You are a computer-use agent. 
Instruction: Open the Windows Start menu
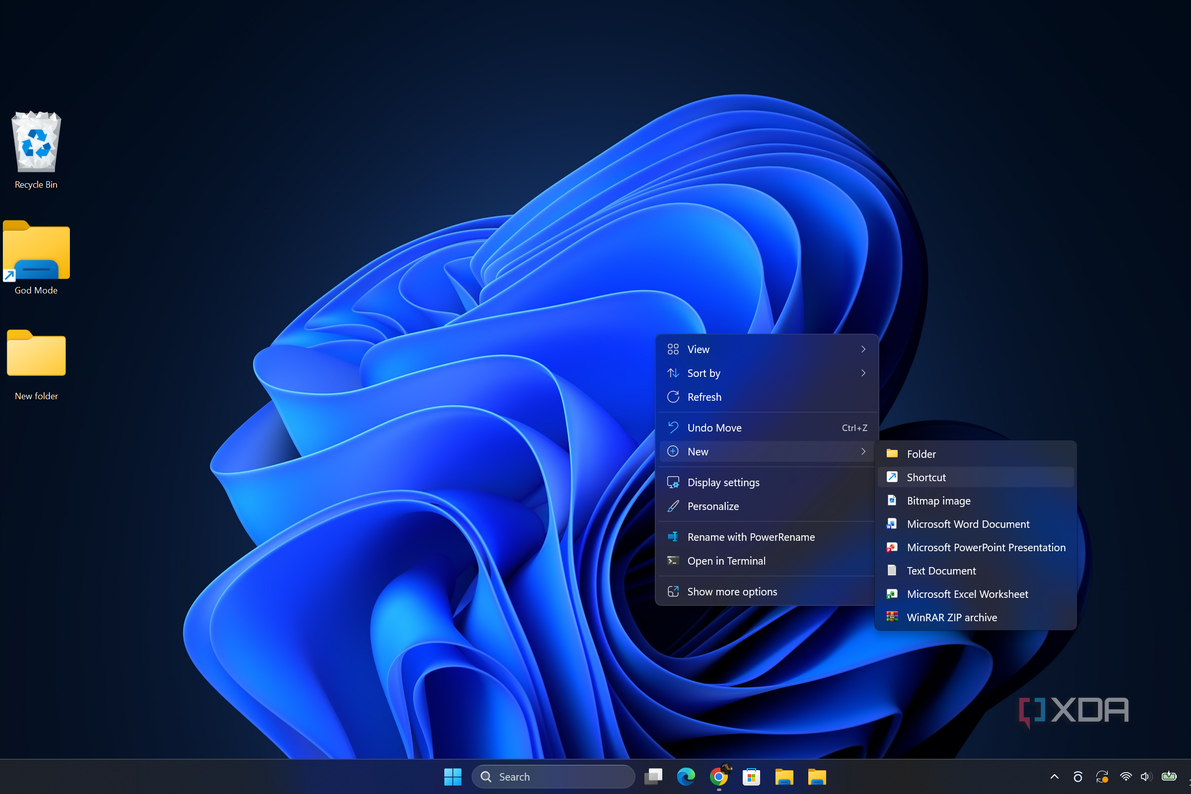click(x=453, y=777)
